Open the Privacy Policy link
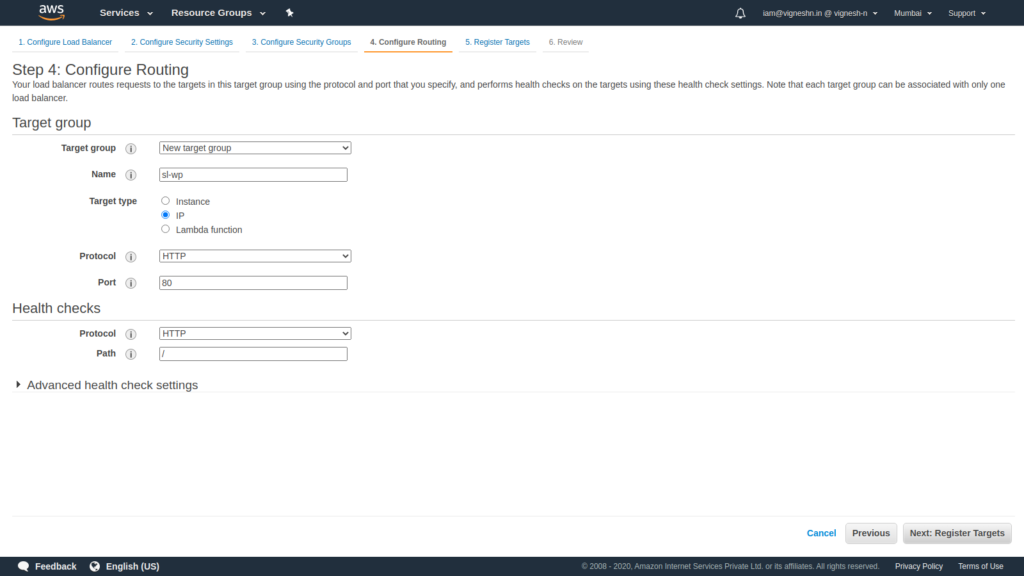The width and height of the screenshot is (1024, 576). (x=918, y=566)
